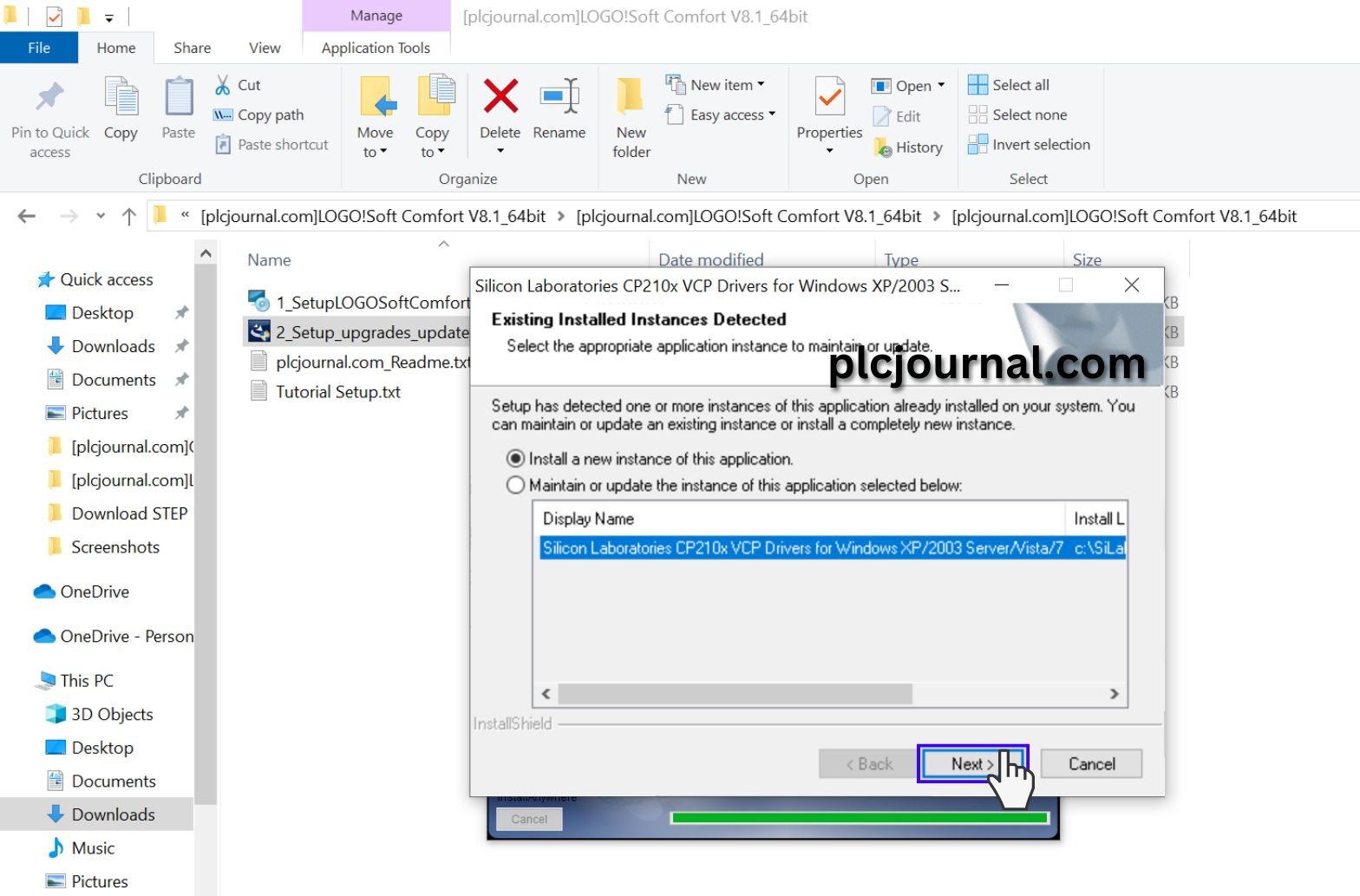
Task: Click Next in the installer dialog
Action: click(972, 763)
